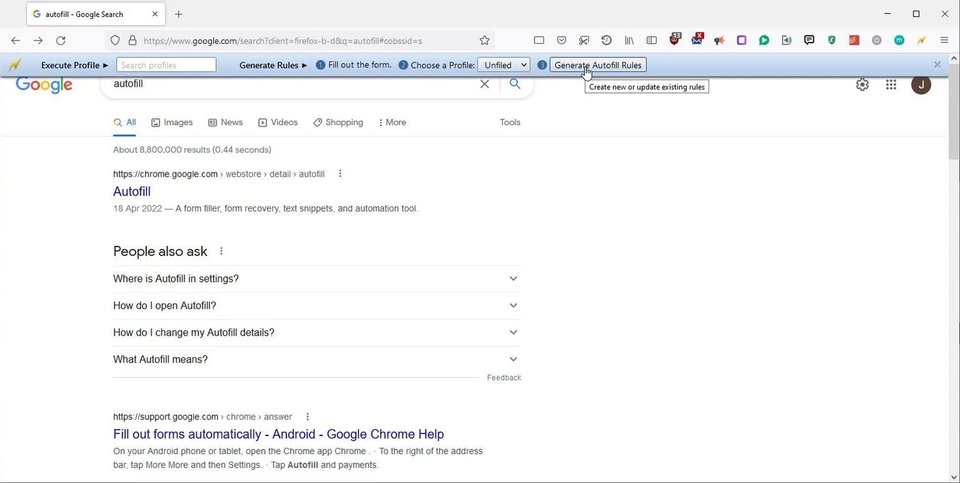Open the 'Autofill' Chrome web store result
This screenshot has width=960, height=483.
132,192
